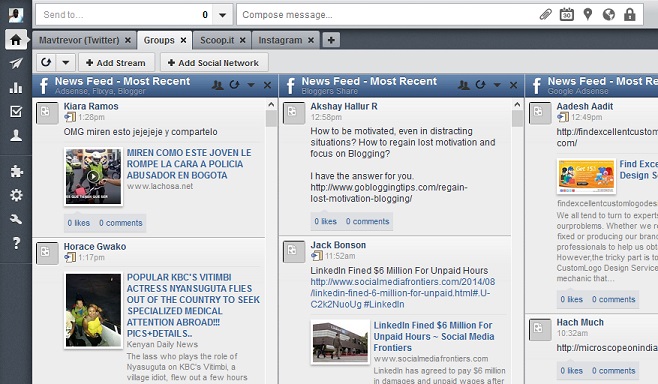Open the POPULAR KBC'S VITIMBI article link

(x=193, y=306)
